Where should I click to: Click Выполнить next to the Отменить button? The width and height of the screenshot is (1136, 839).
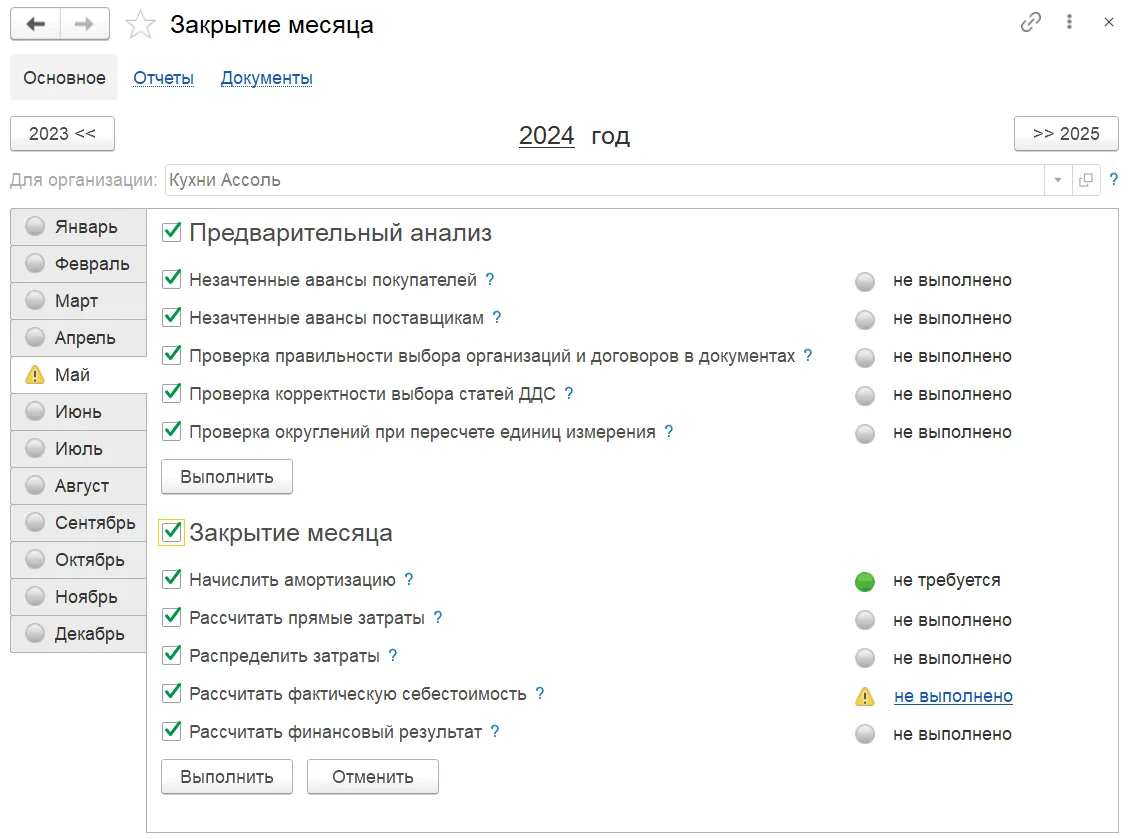click(x=227, y=777)
